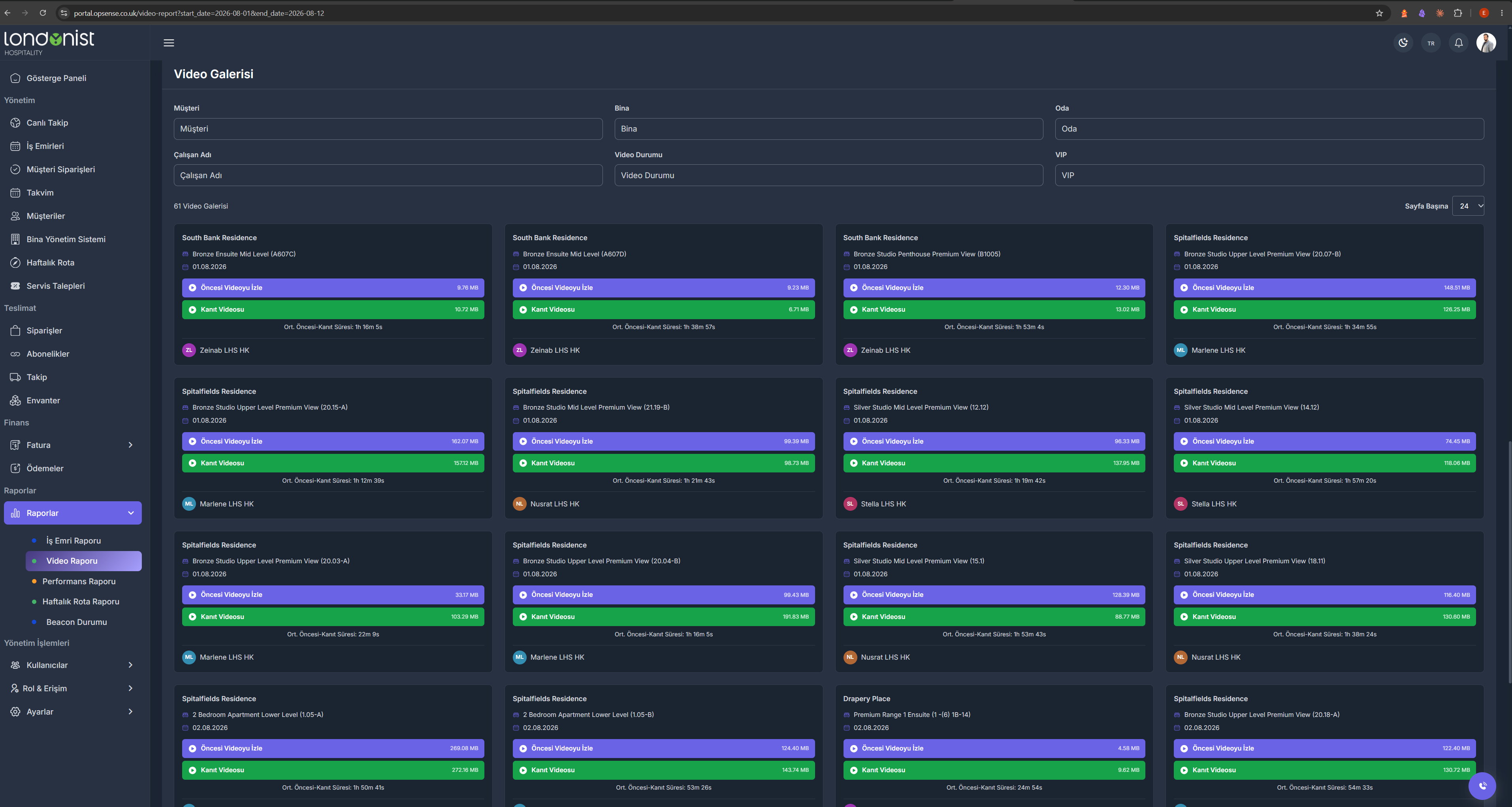Click the Video Durumu filter field
Viewport: 1512px width, 807px height.
click(x=828, y=175)
